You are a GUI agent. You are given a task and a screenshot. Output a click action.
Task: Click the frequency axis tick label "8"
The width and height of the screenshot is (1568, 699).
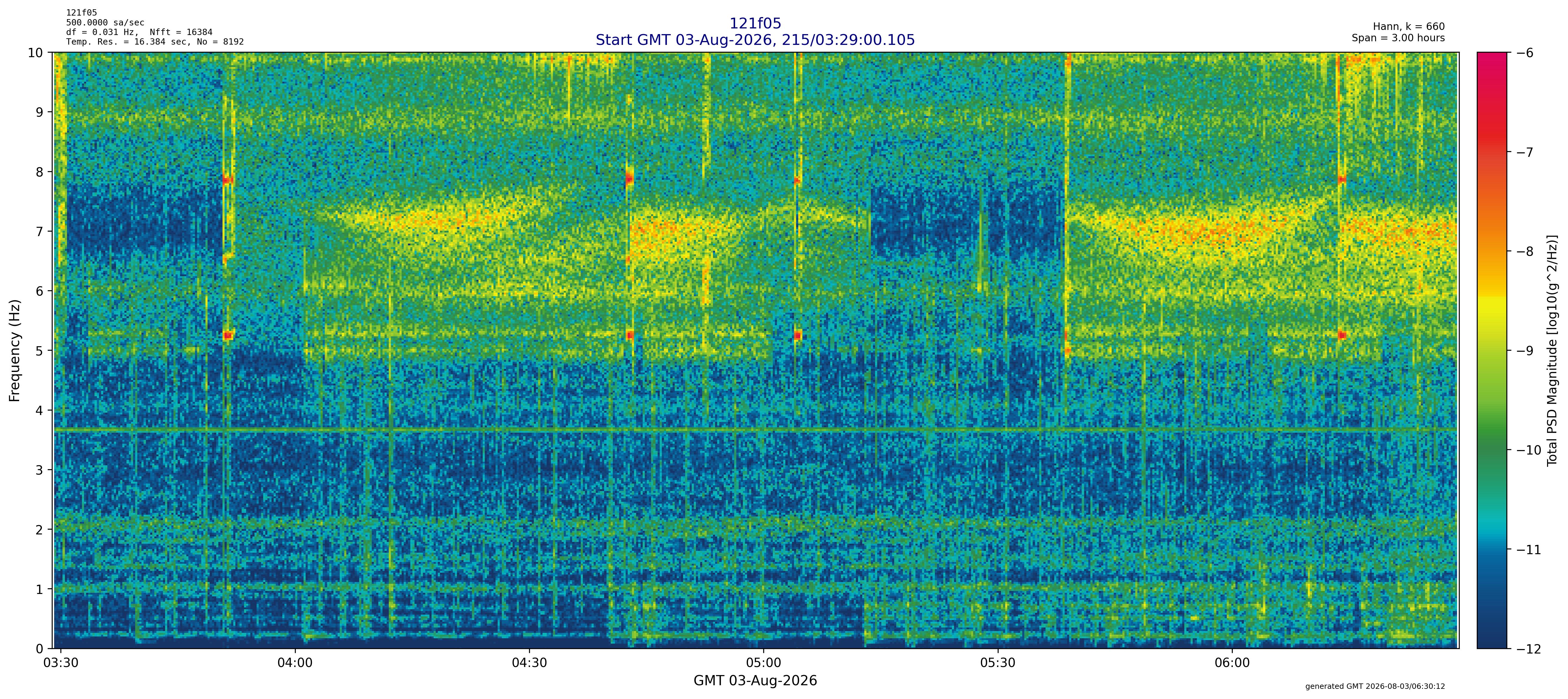[39, 172]
